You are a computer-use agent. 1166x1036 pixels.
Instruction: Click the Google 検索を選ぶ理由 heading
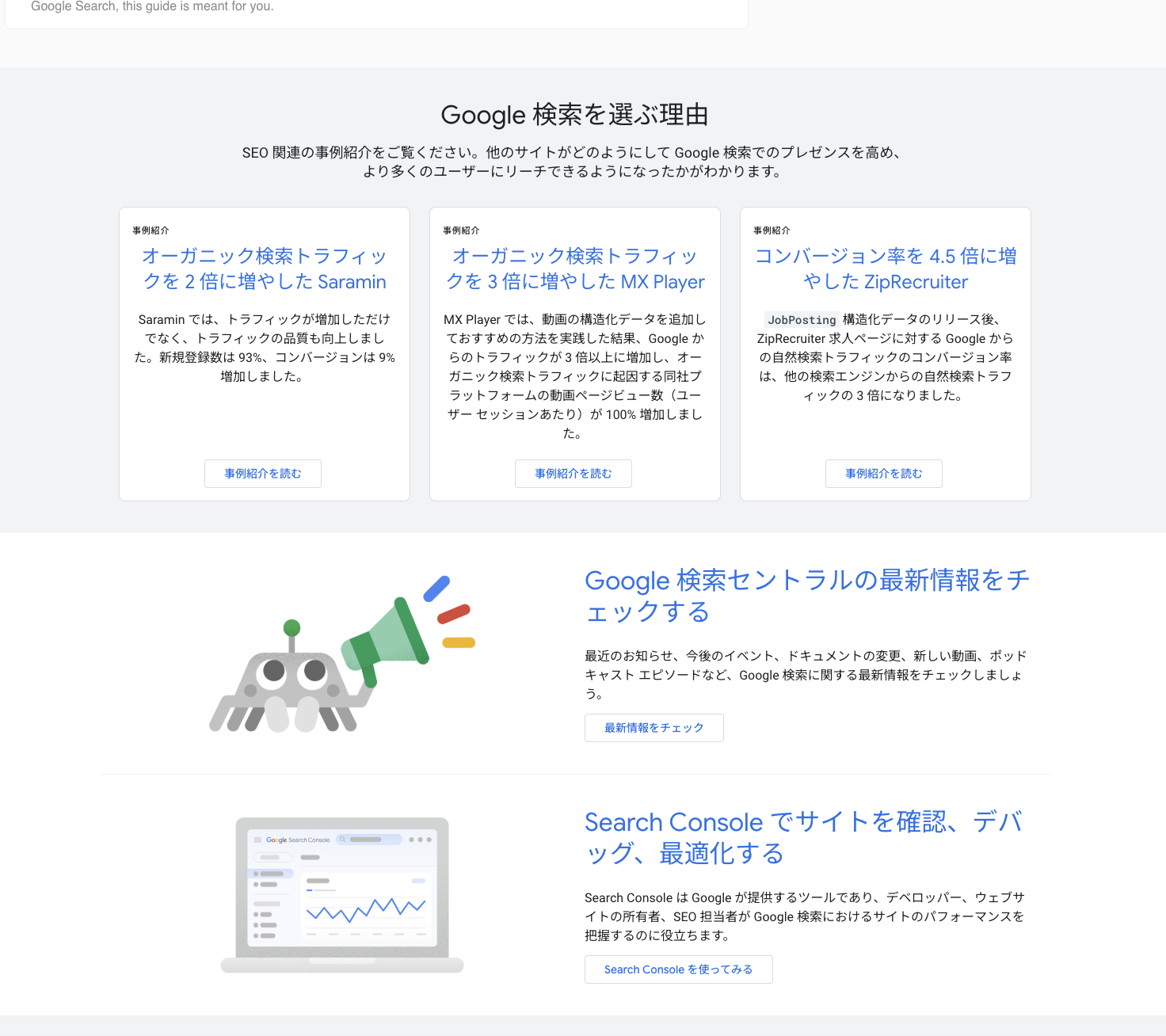[x=574, y=115]
